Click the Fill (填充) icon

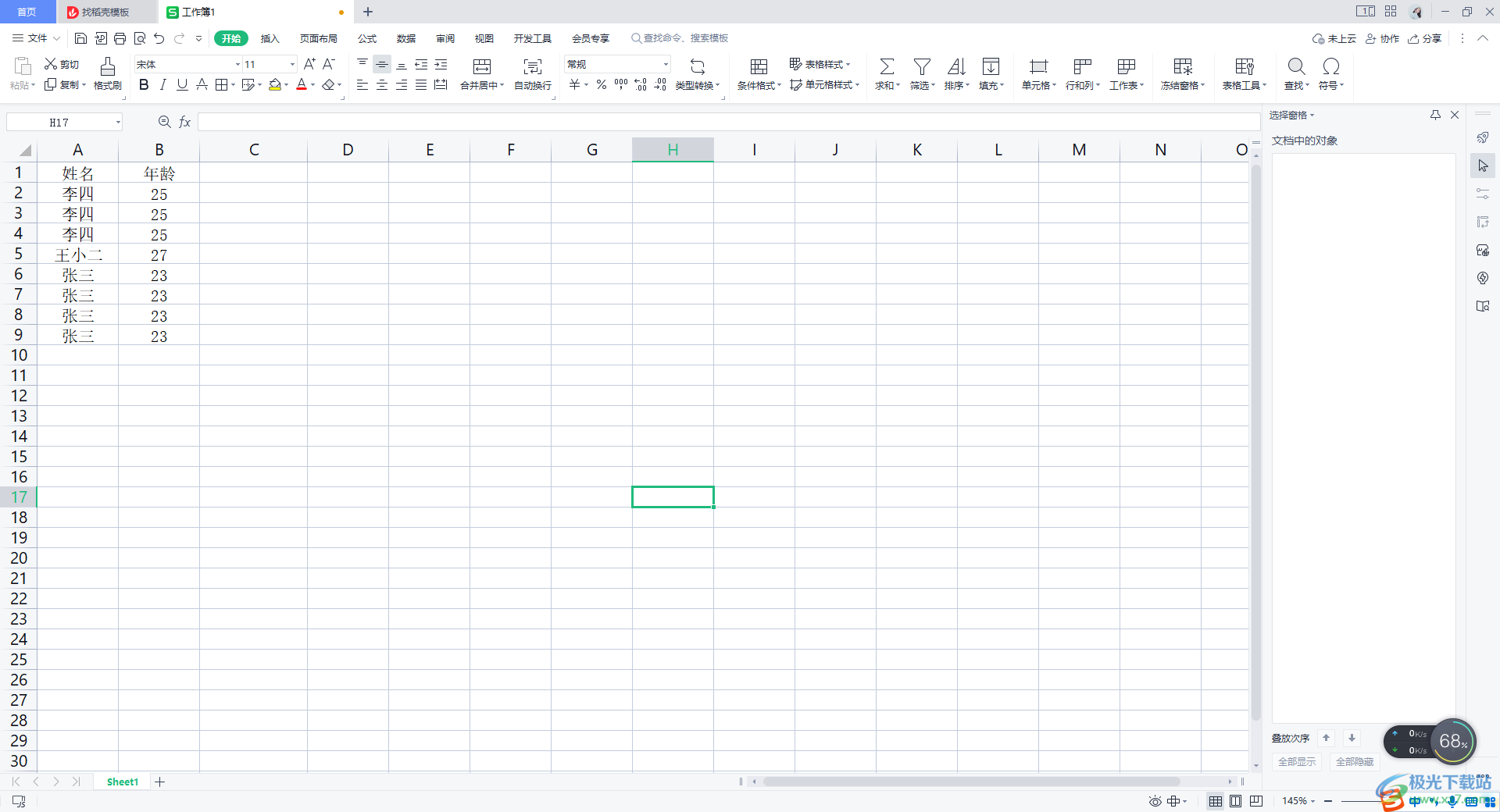point(991,66)
